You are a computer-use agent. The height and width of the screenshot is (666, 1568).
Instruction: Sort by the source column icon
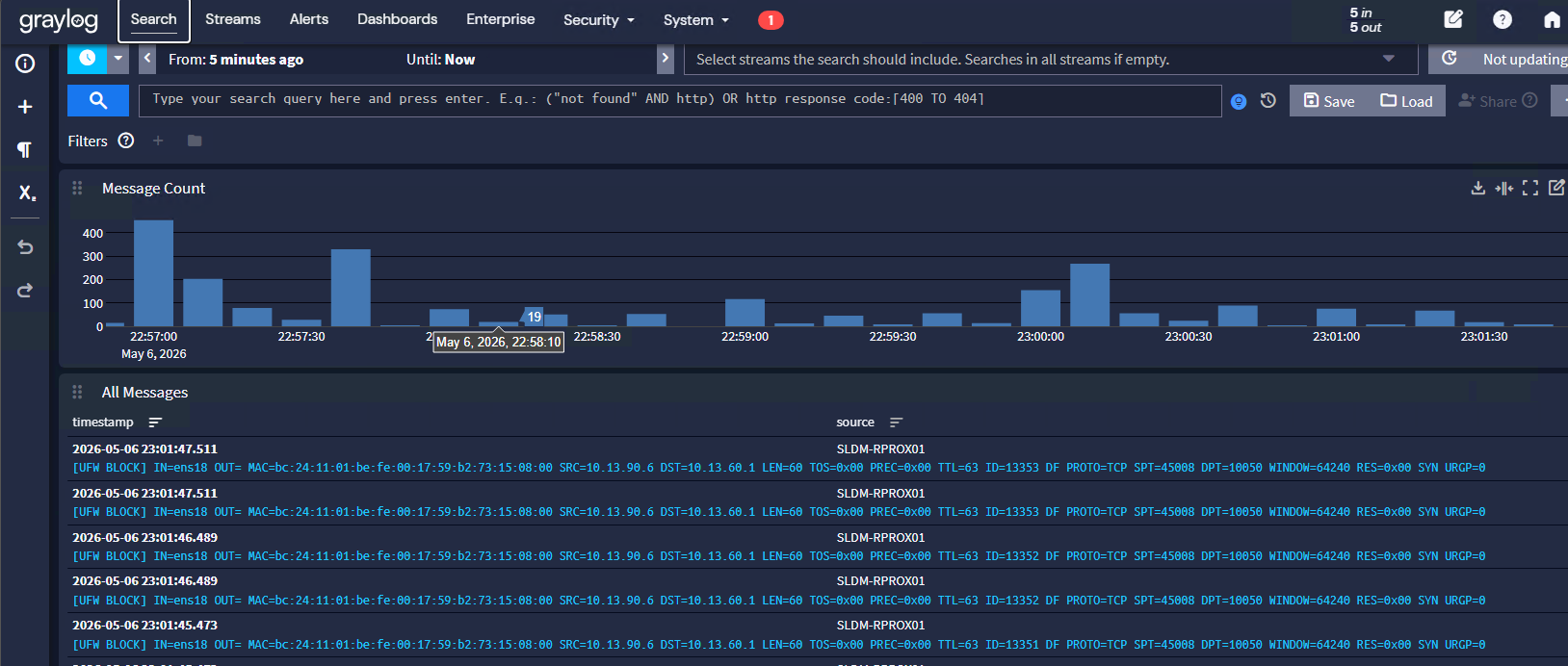click(897, 423)
